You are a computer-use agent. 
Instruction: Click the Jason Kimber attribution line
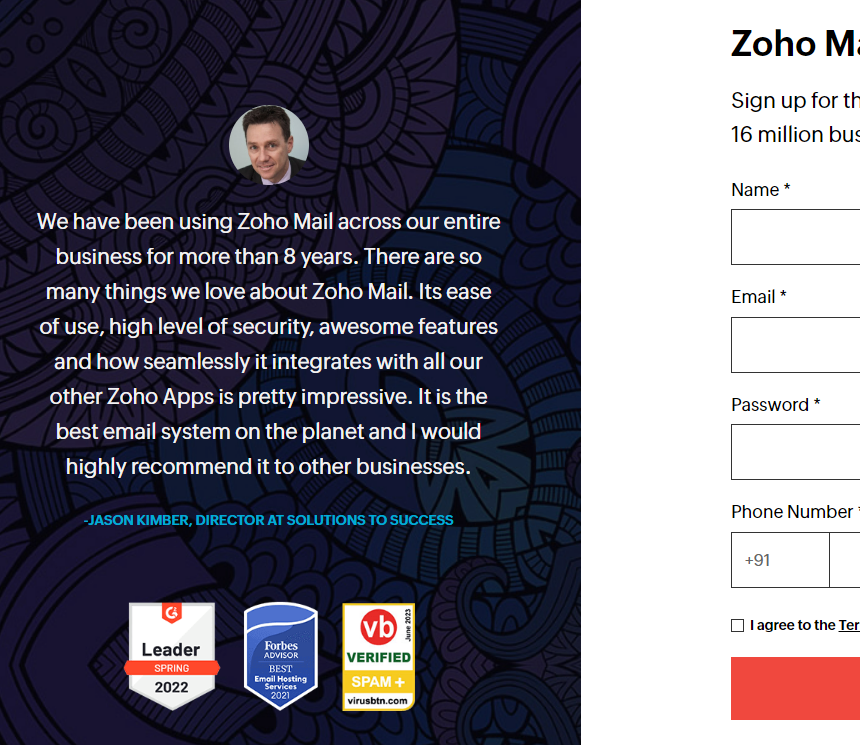click(x=269, y=520)
